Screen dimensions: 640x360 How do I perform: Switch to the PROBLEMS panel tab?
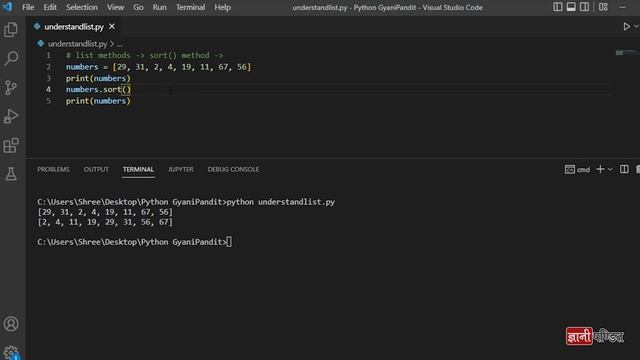tap(53, 169)
